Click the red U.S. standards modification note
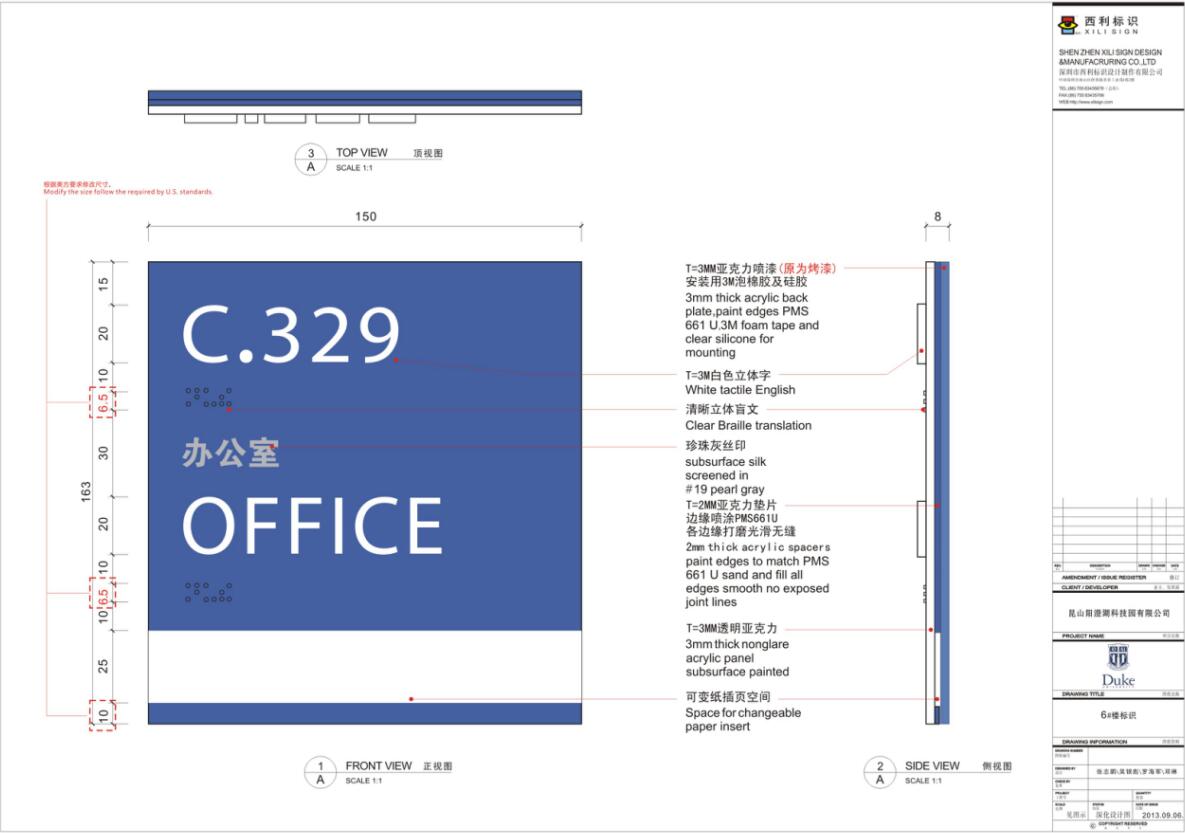 (x=128, y=188)
